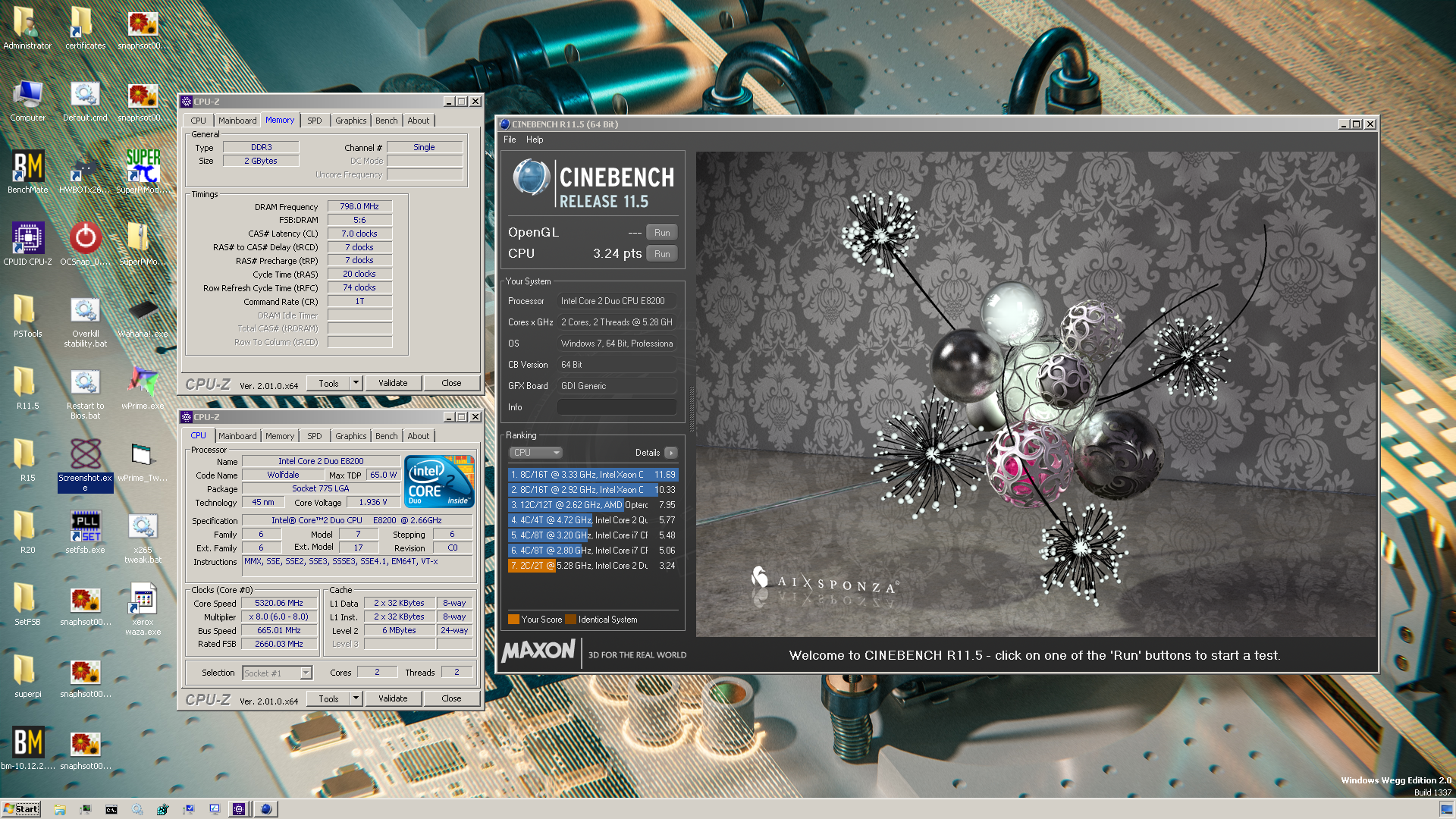This screenshot has height=819, width=1456.
Task: Open the HWBOTx265 desktop shortcut
Action: click(x=85, y=172)
